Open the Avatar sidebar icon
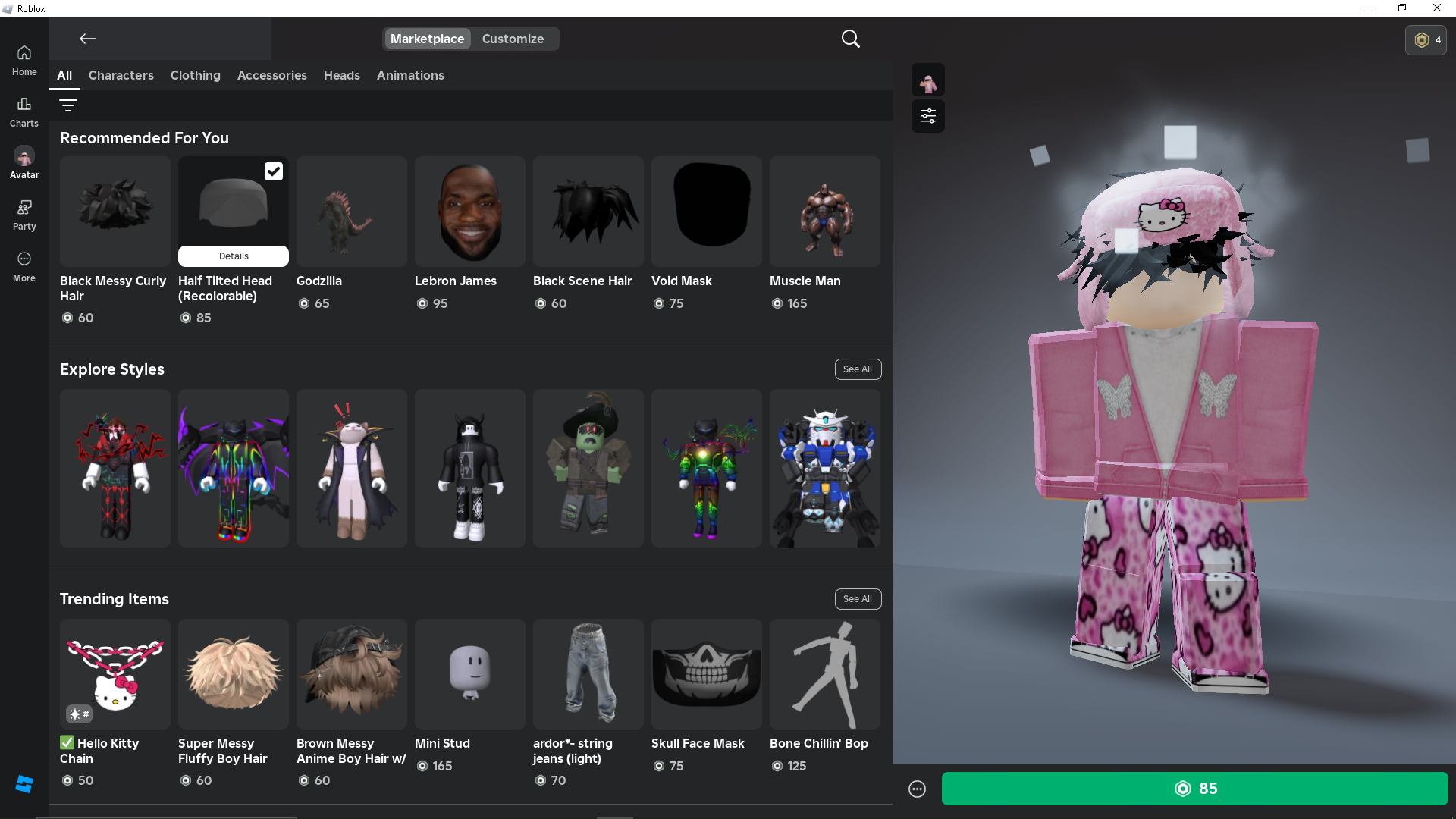The height and width of the screenshot is (819, 1456). 24,164
